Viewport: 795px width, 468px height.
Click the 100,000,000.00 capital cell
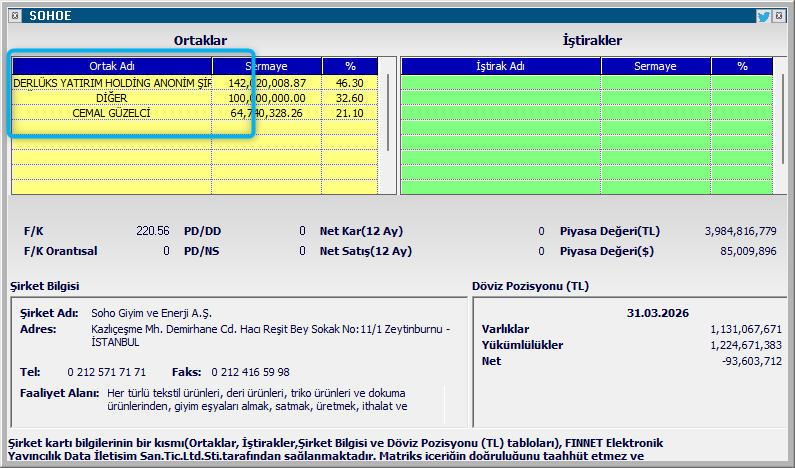point(267,98)
